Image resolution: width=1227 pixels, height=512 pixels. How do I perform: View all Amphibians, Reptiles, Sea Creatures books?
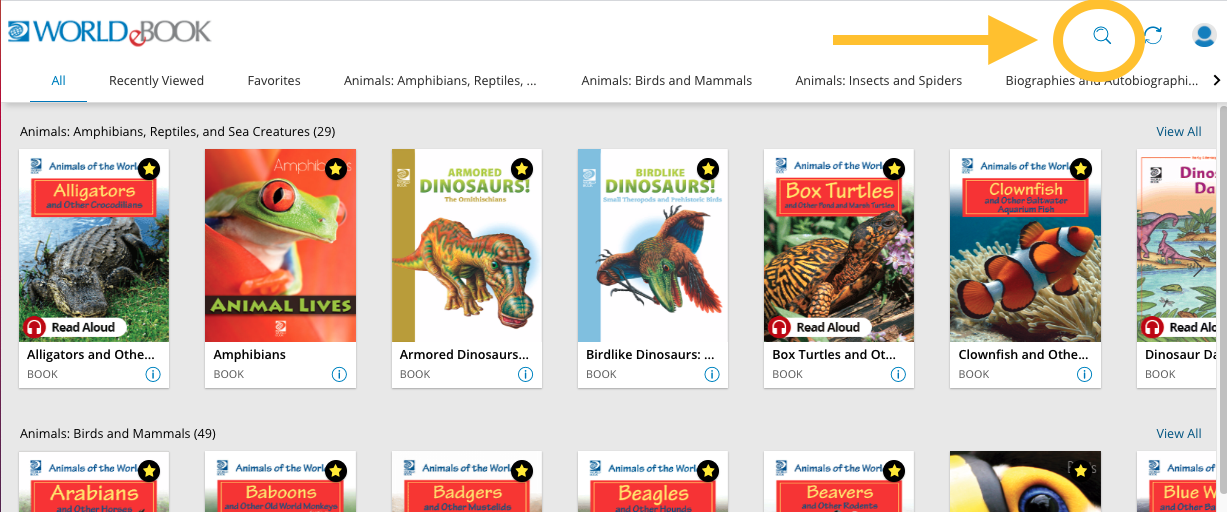[x=1179, y=132]
